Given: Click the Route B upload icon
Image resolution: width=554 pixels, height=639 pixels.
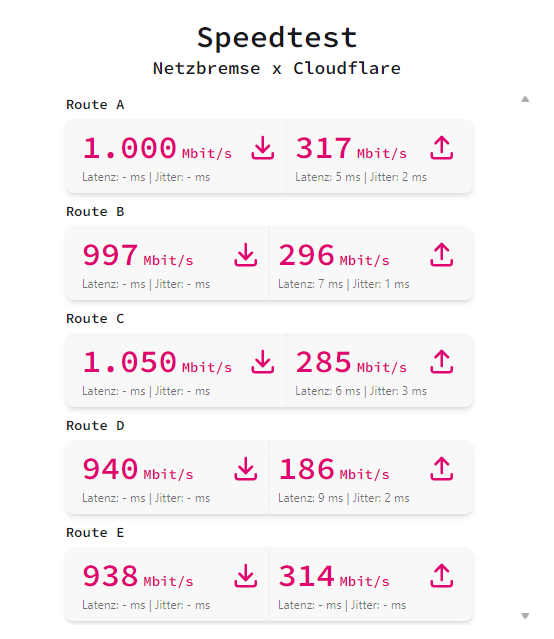Looking at the screenshot, I should [x=441, y=255].
